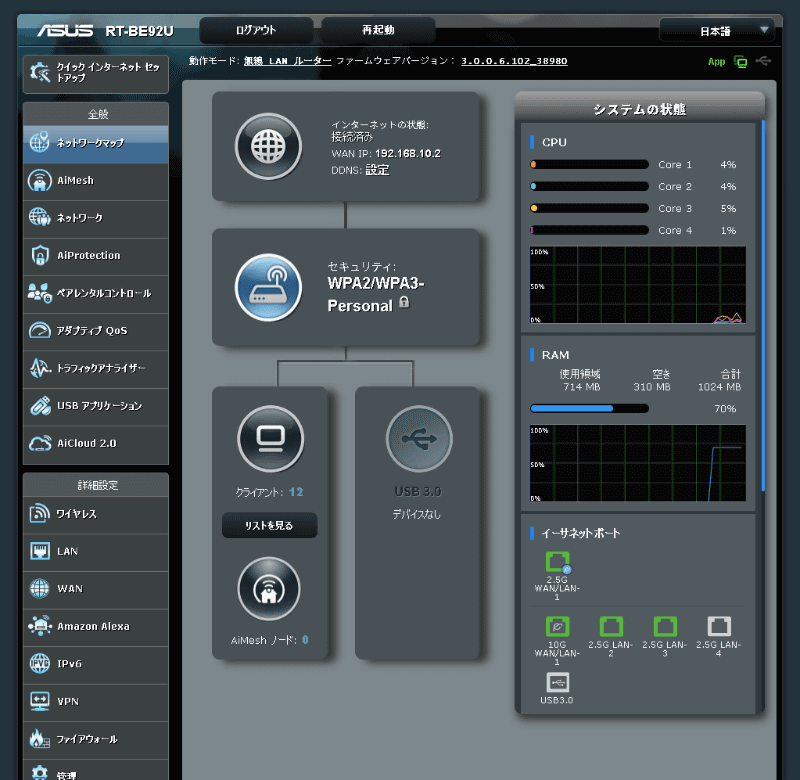Screen dimensions: 800x780
Task: Open VPN settings
Action: (96, 701)
